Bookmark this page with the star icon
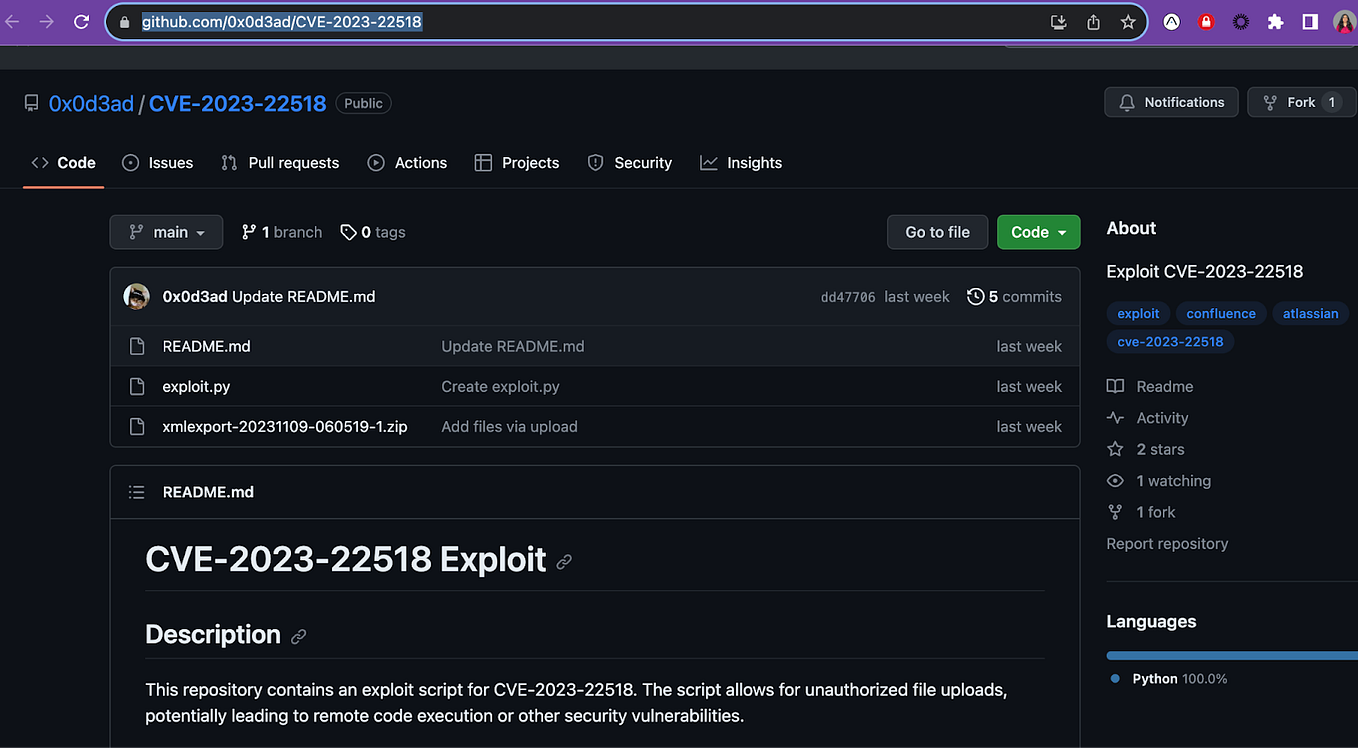Viewport: 1358px width, 748px height. point(1128,22)
